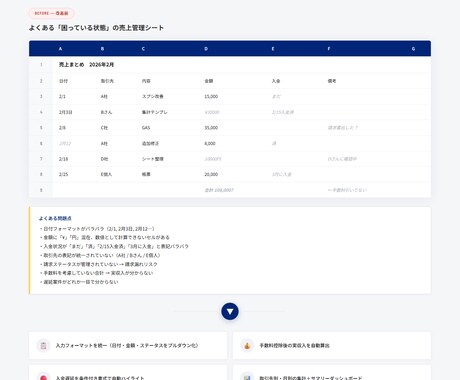Click the greyed 2/15入金済 payment cell
460x380 pixels.
[x=283, y=112]
